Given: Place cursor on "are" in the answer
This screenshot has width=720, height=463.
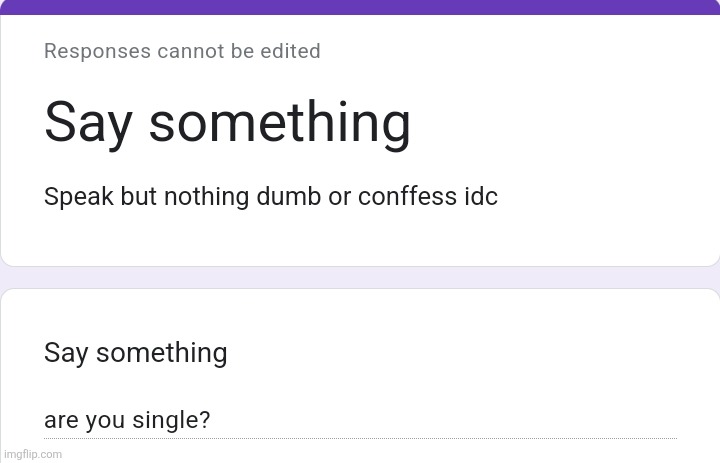Looking at the screenshot, I should 60,421.
